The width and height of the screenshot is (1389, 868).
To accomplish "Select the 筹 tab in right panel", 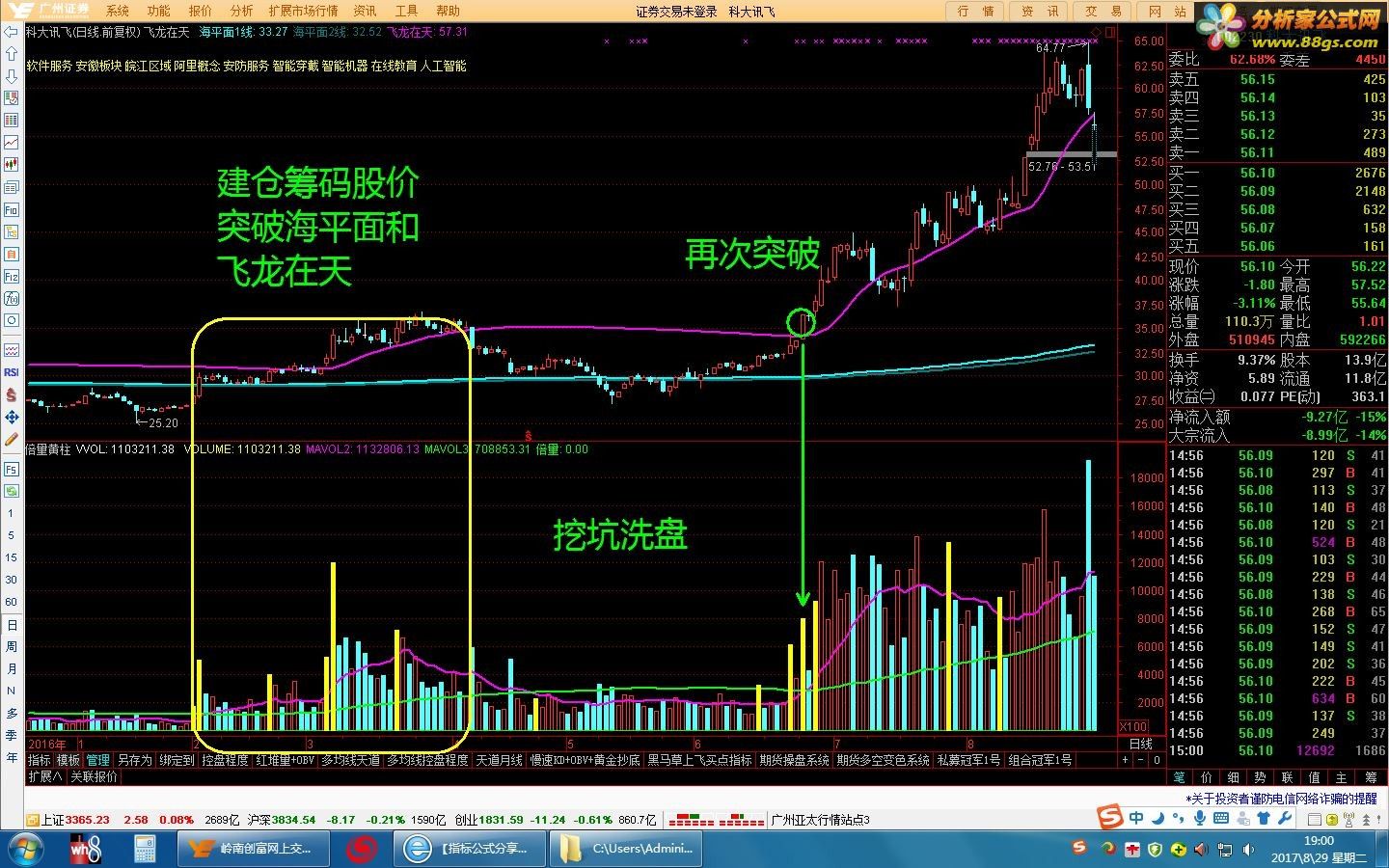I will tap(1370, 776).
